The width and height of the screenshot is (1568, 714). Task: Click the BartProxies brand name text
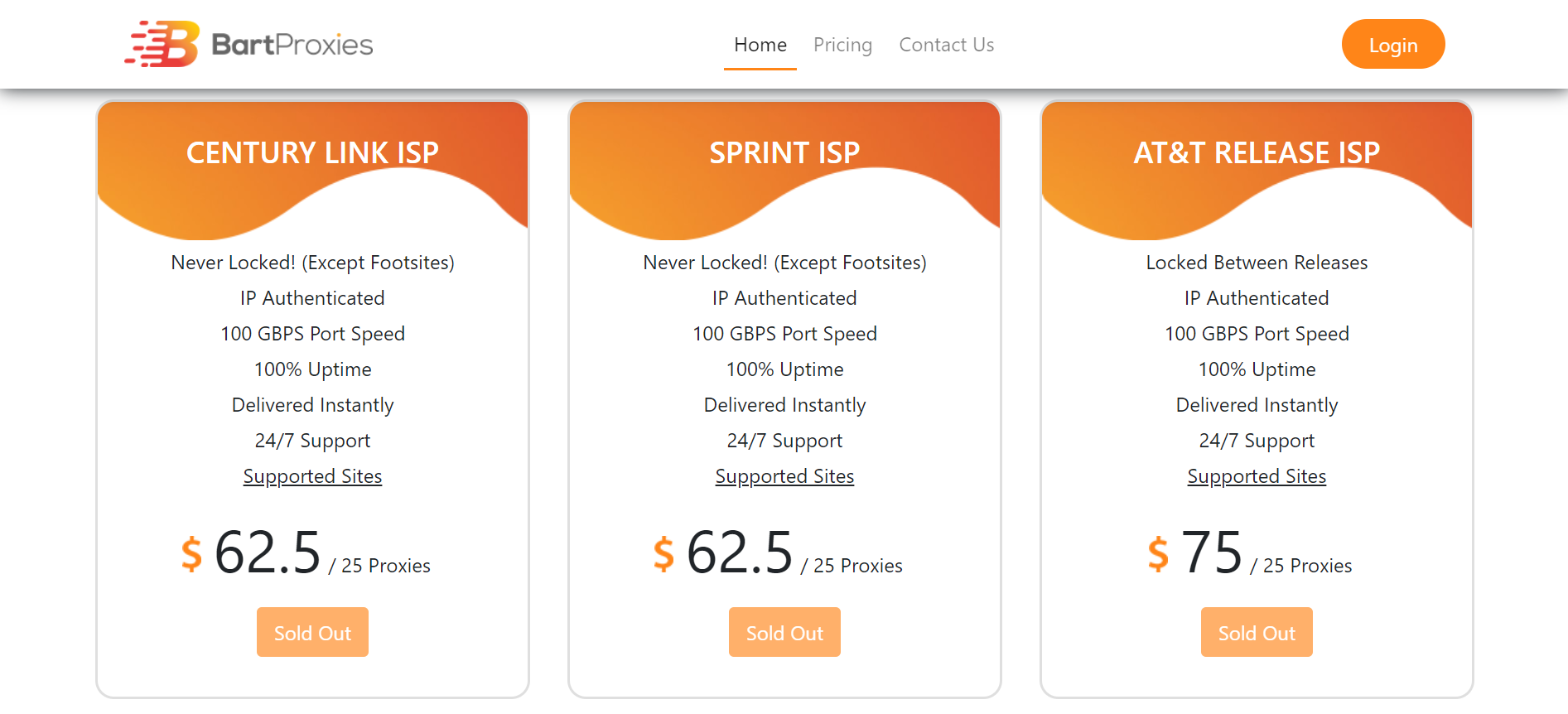(292, 45)
